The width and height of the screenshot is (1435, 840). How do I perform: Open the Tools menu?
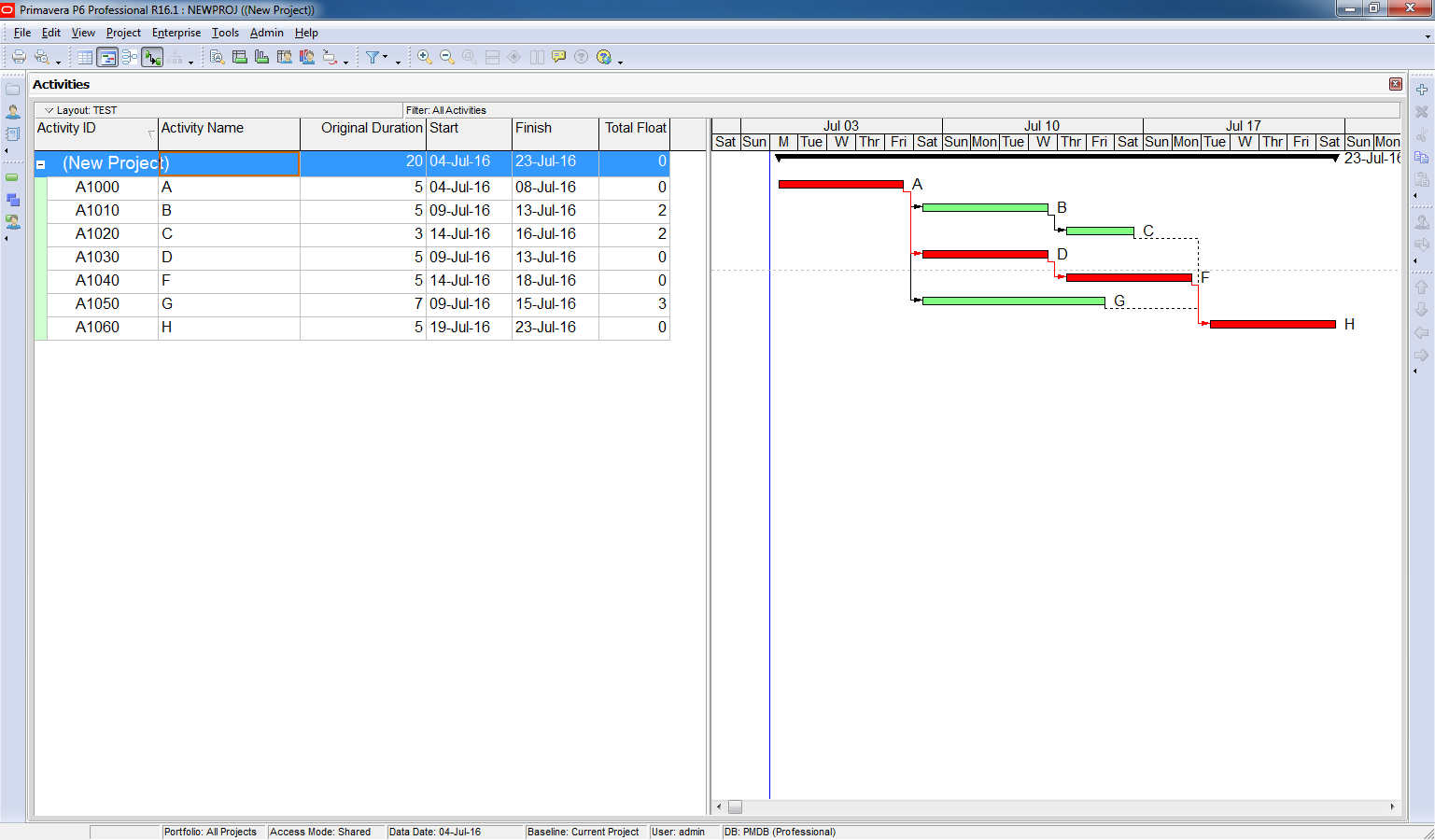tap(225, 33)
